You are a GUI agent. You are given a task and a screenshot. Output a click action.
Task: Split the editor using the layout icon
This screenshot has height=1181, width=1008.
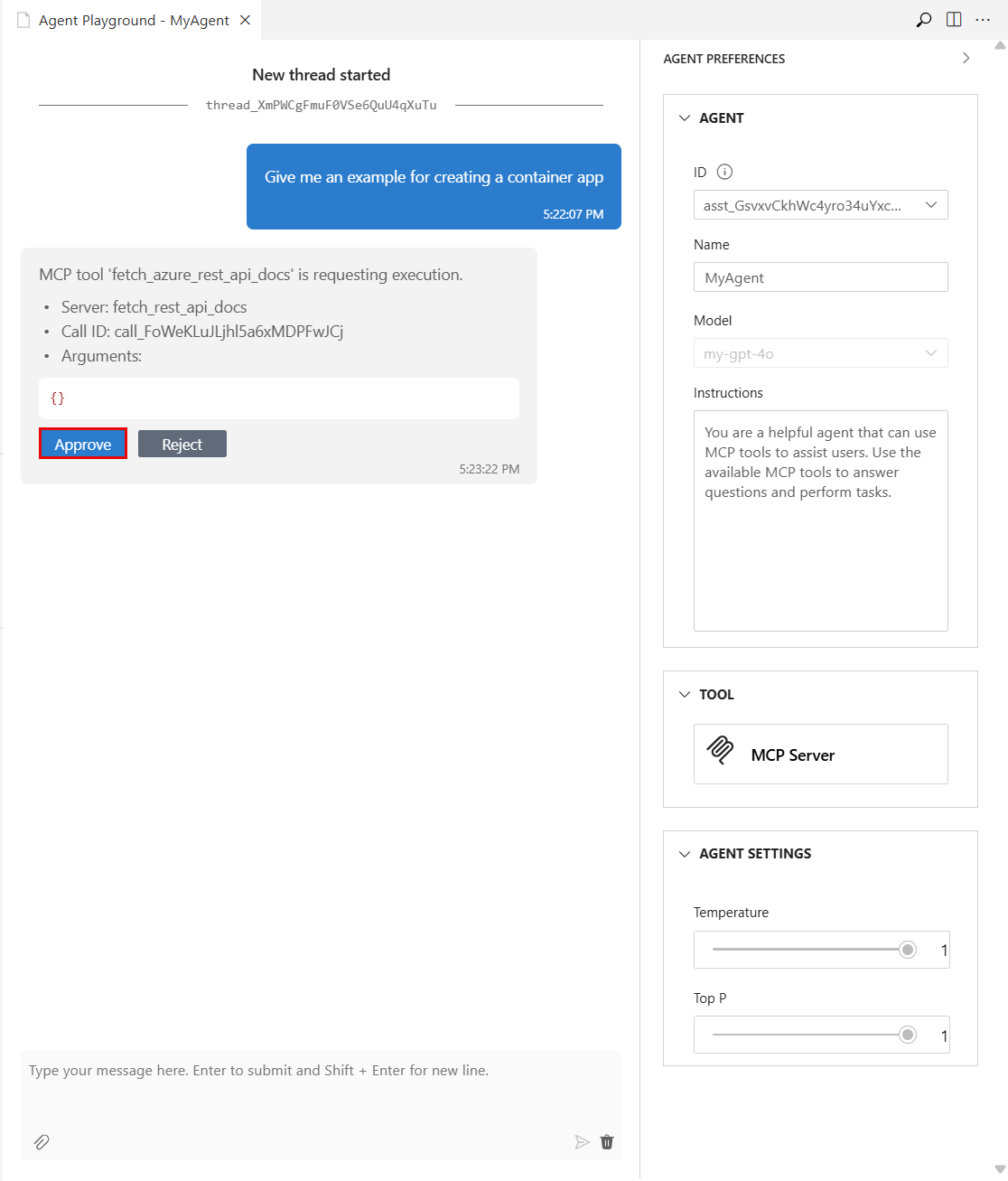pyautogui.click(x=953, y=19)
